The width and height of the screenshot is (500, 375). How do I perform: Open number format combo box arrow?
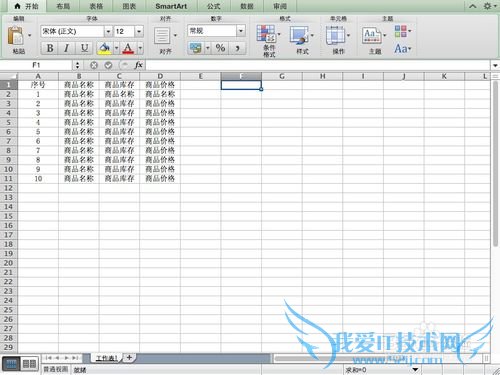241,31
